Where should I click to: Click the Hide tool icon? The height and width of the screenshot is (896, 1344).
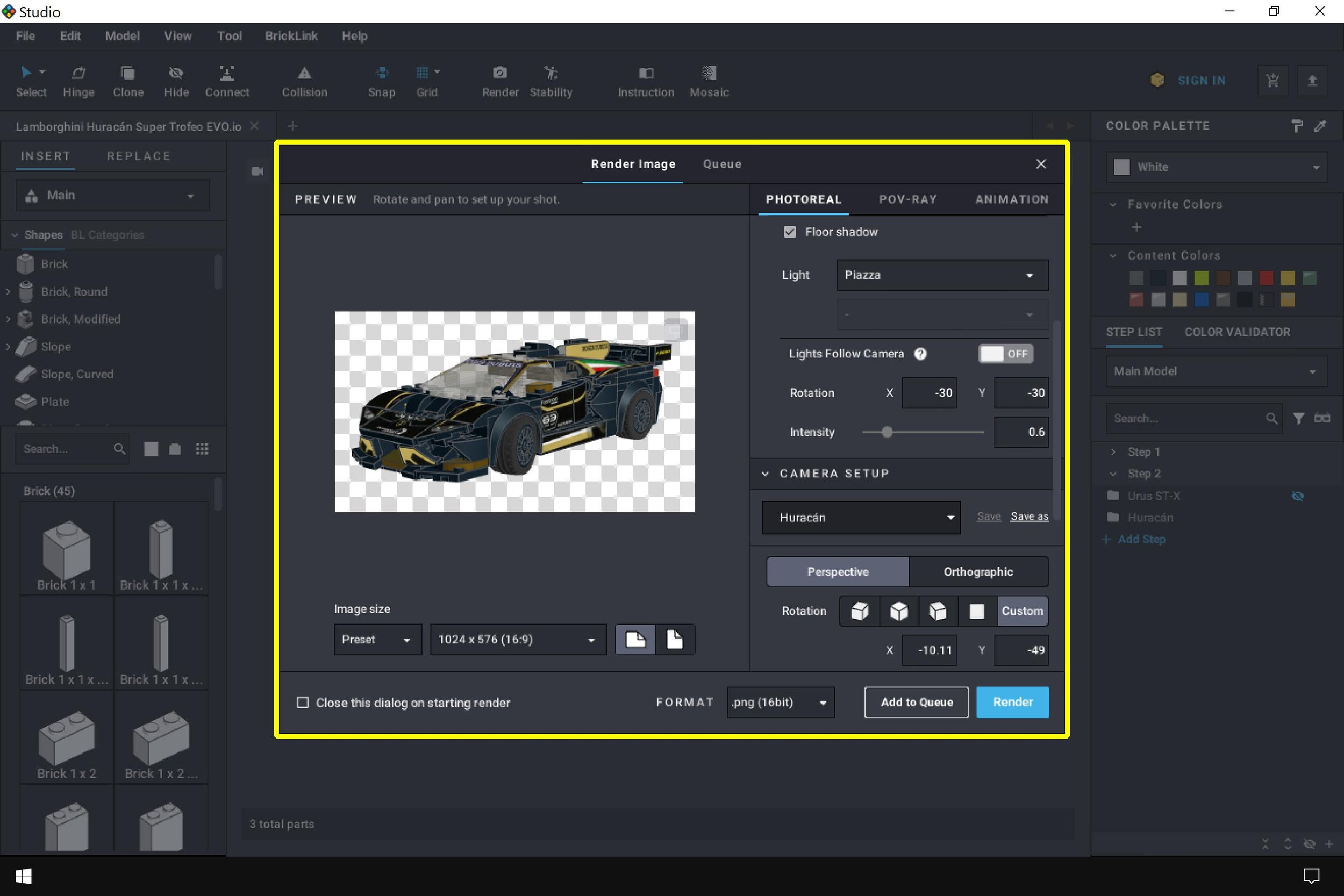tap(176, 81)
